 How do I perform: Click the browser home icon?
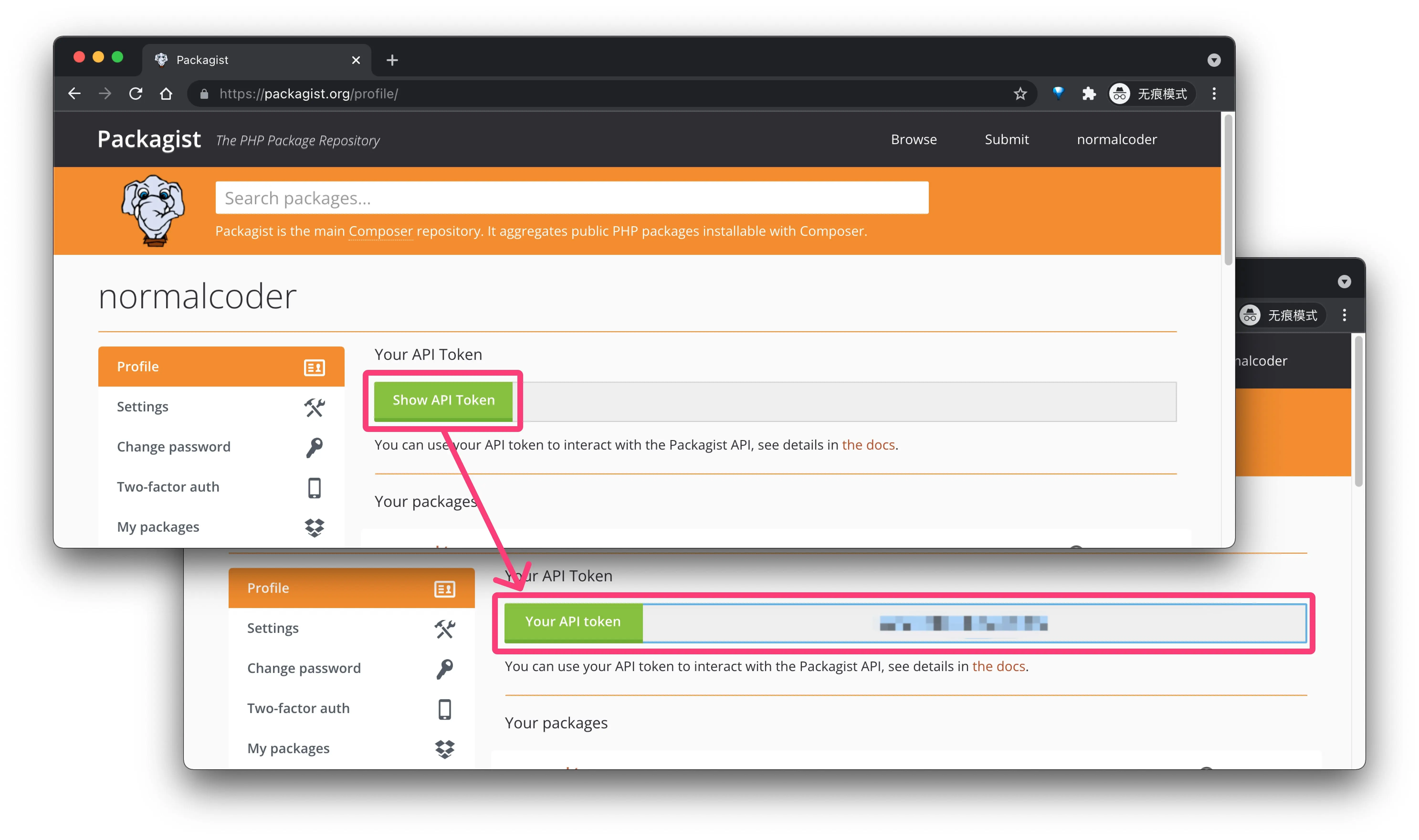[x=166, y=93]
